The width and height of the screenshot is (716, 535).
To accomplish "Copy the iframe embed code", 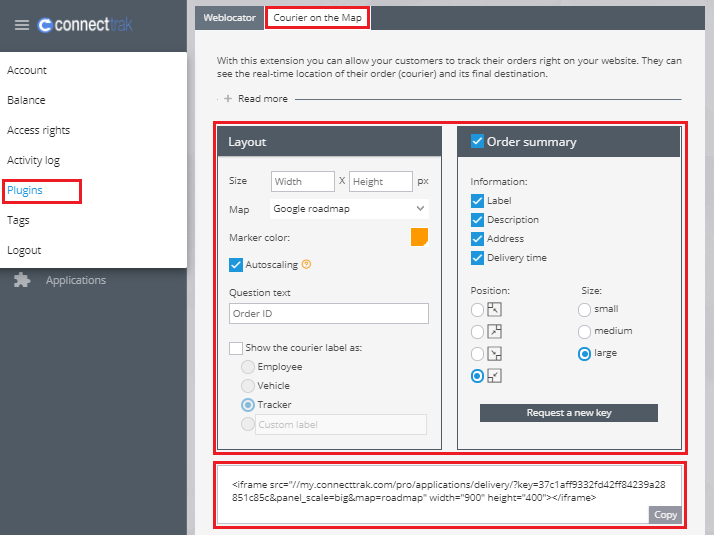I will (x=665, y=514).
